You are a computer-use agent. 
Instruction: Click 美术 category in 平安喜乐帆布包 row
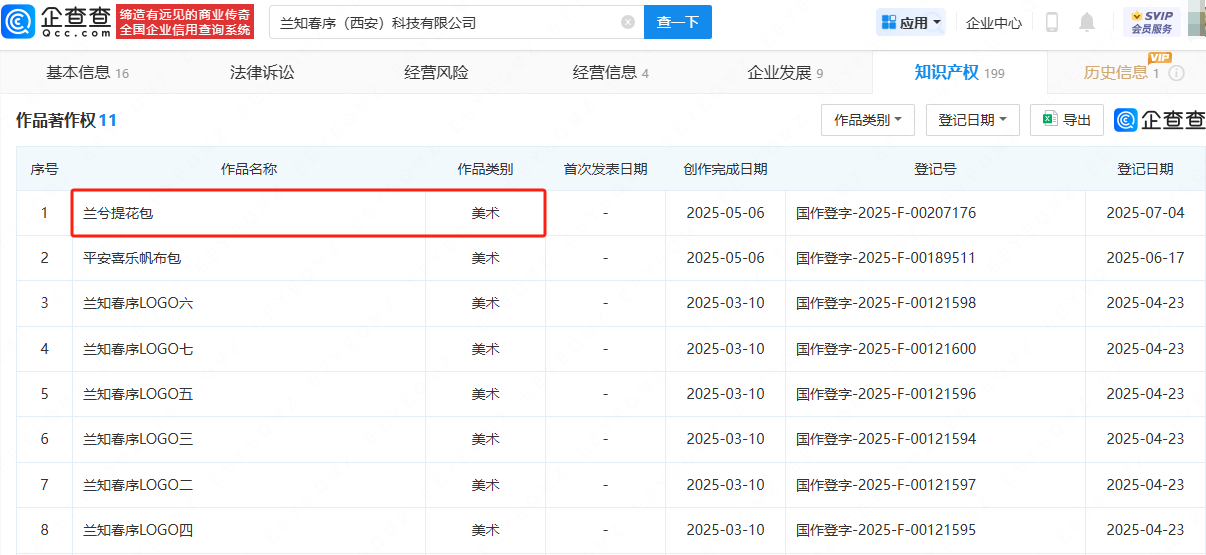[485, 258]
